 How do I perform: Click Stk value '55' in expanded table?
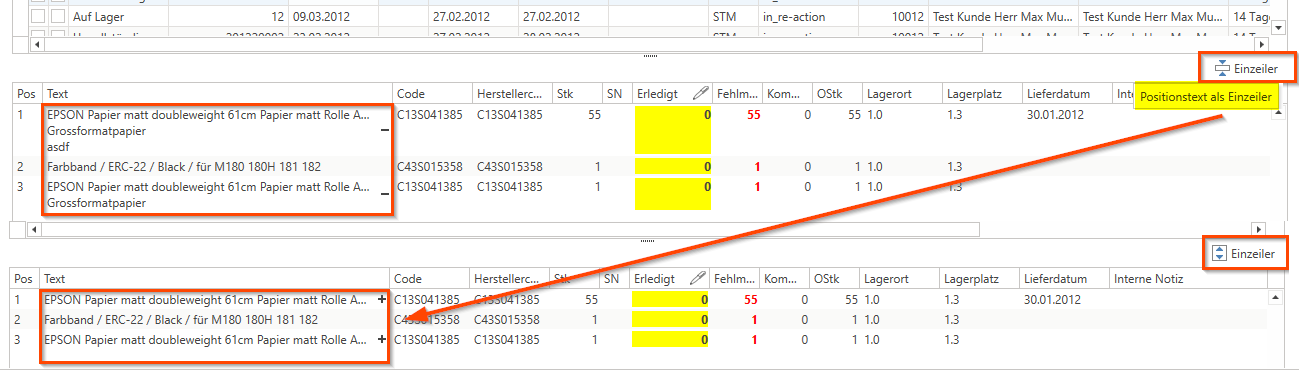click(594, 115)
